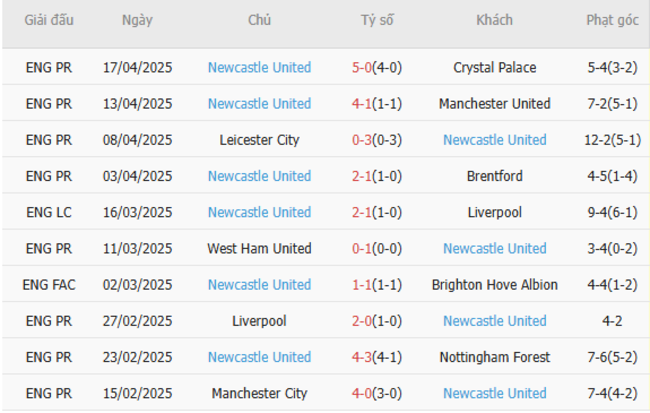Click the 'Tỷ số' column header
Screen dimensions: 650x413
[377, 21]
